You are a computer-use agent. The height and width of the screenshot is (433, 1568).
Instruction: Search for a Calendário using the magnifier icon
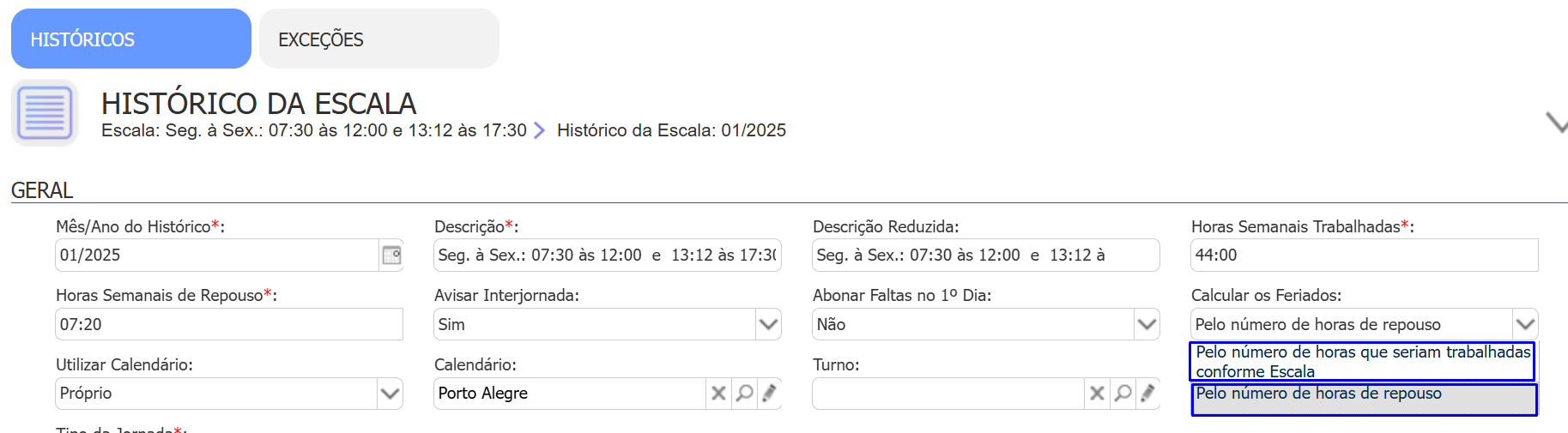click(744, 394)
